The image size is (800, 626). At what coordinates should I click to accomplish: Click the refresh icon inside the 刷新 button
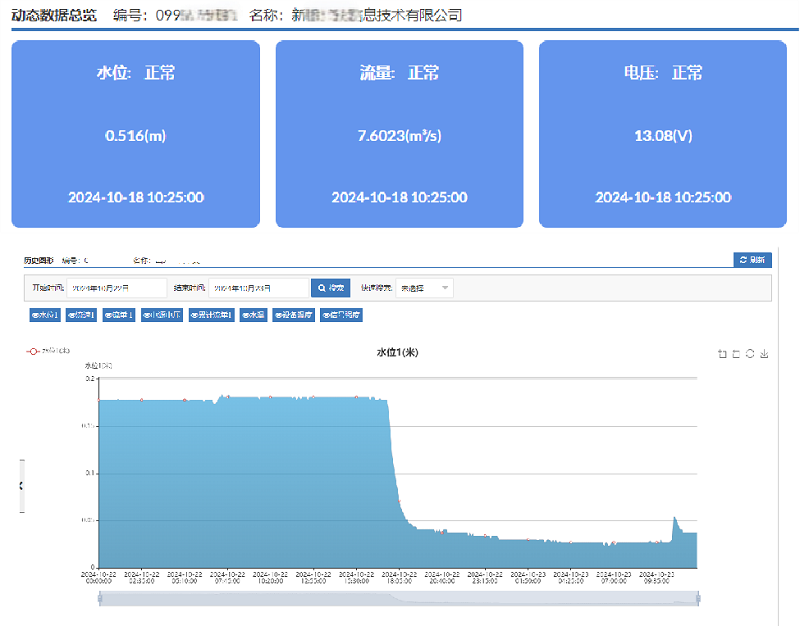(742, 259)
